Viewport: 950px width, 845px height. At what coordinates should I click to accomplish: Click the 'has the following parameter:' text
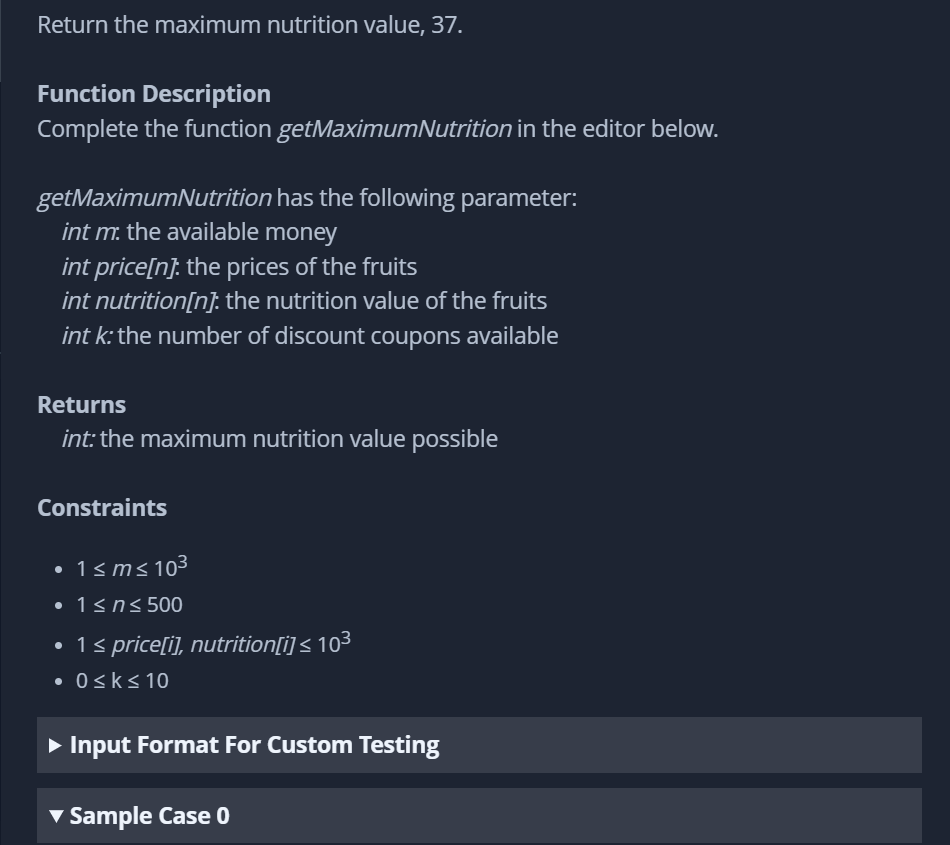(x=427, y=198)
